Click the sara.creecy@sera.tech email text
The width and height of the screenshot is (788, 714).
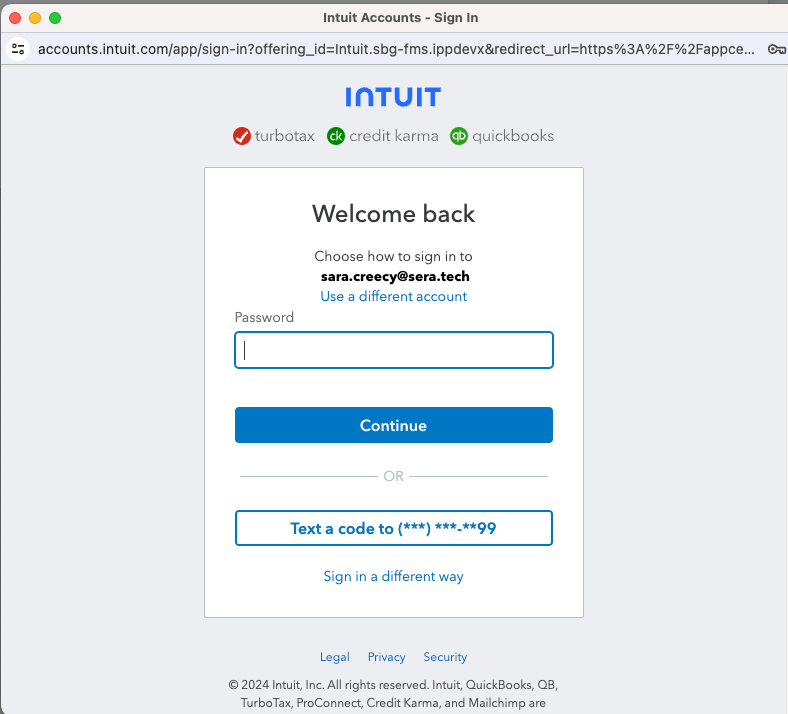[x=395, y=276]
